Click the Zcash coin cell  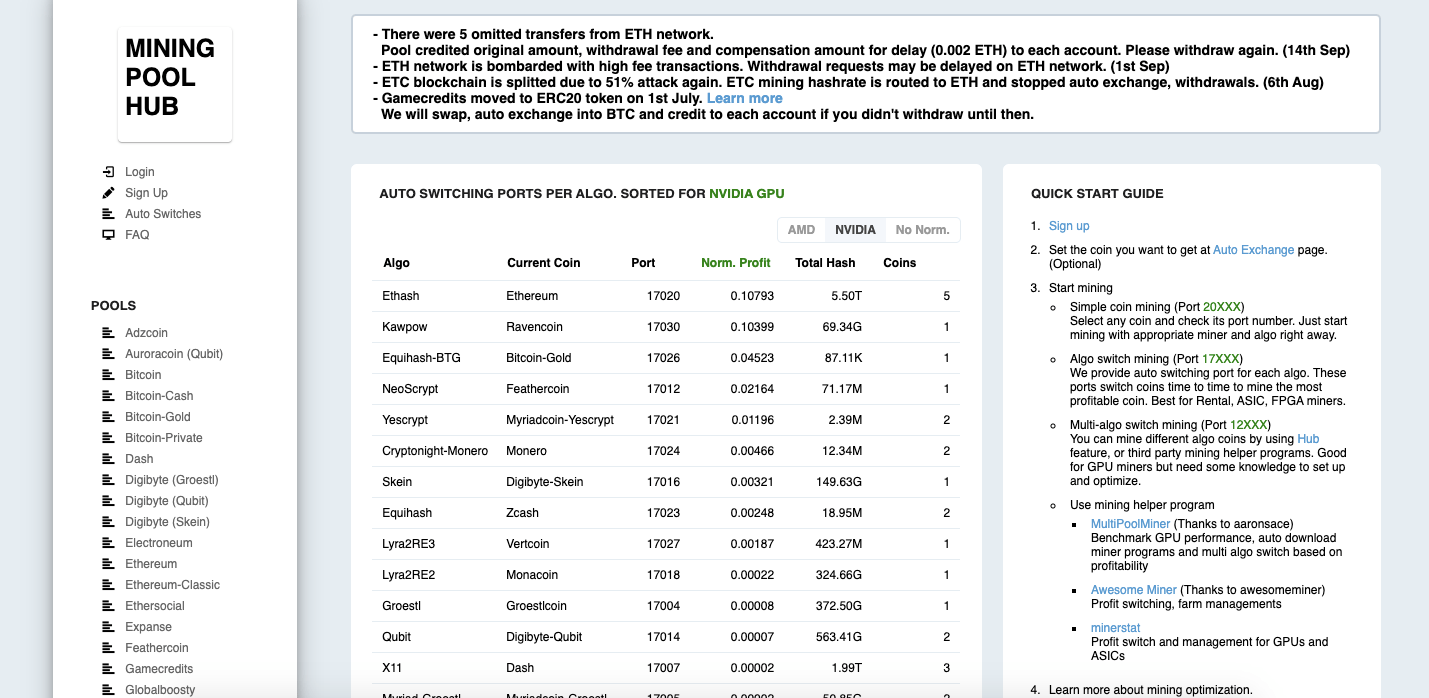click(x=522, y=513)
